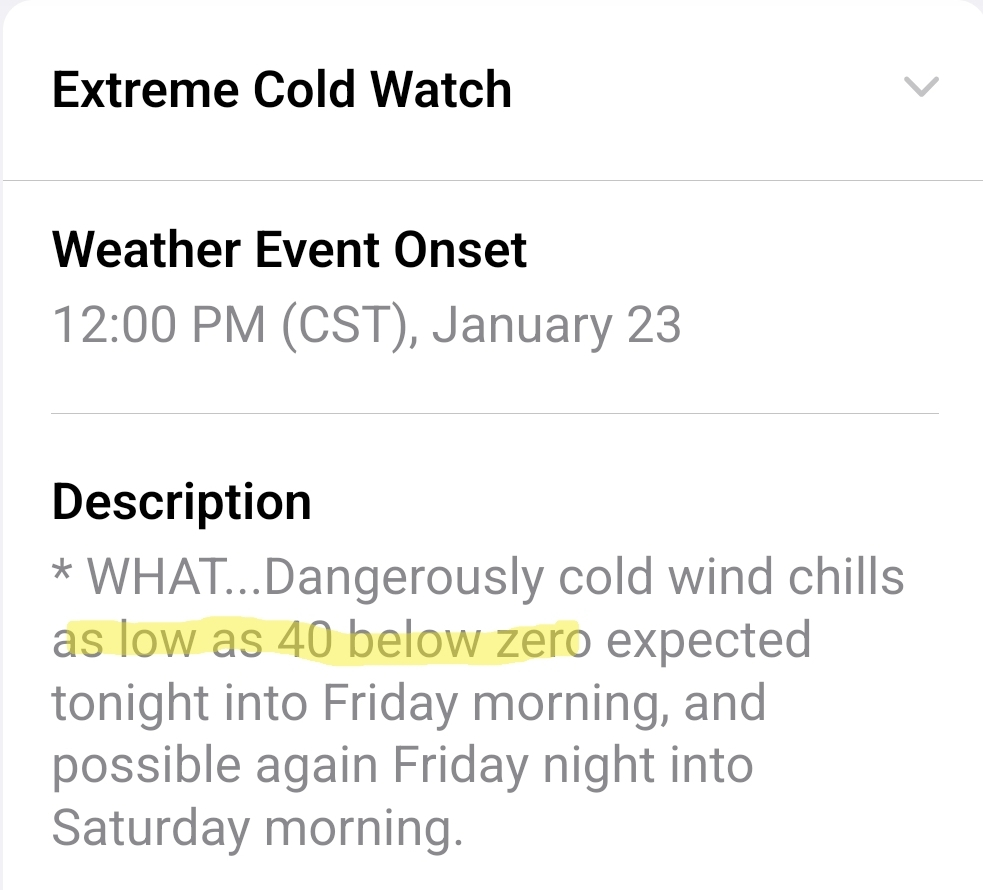Screen dimensions: 983x890
Task: Tap the January 23 date text
Action: click(x=557, y=326)
